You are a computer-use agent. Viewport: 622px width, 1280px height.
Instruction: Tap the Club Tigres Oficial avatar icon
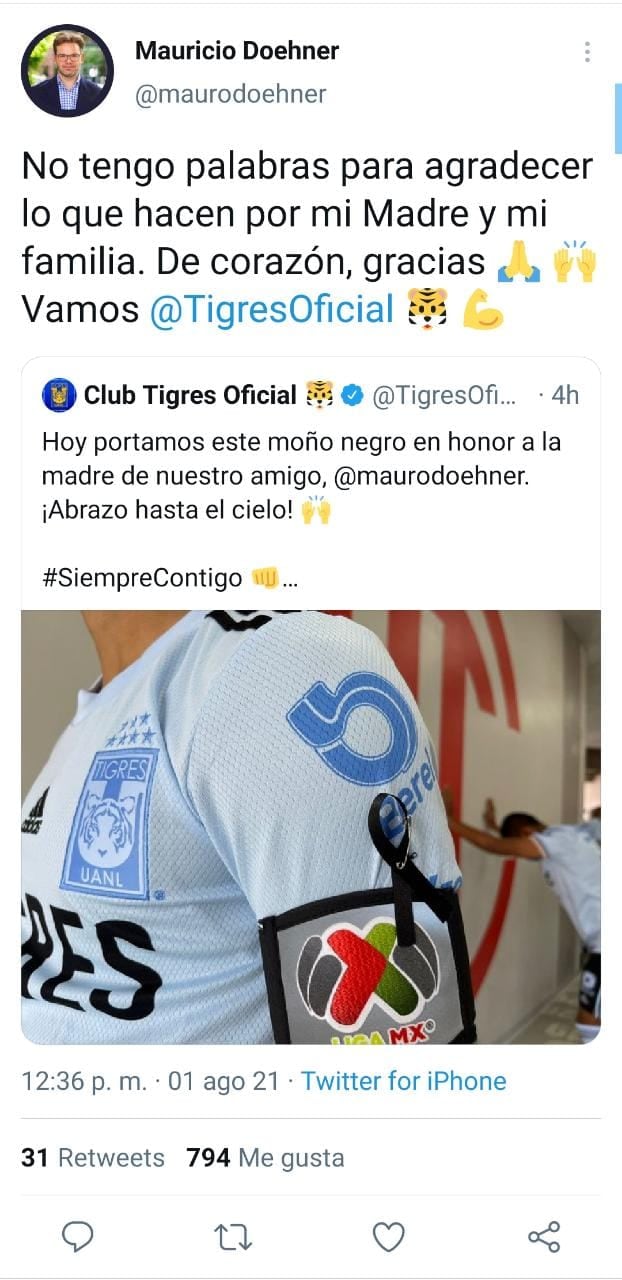[58, 395]
